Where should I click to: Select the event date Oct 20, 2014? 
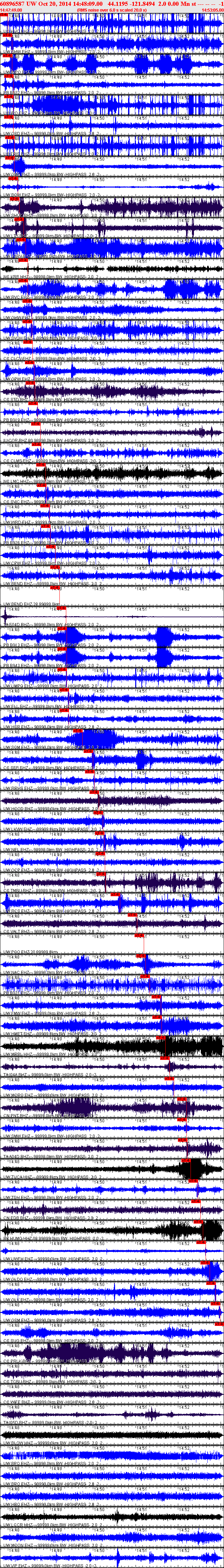56,3
